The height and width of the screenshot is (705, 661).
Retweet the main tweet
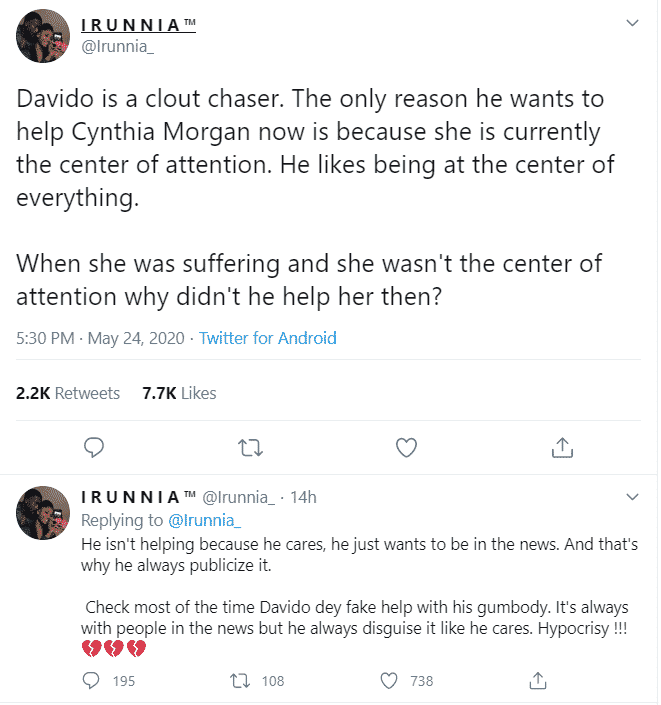(x=250, y=446)
